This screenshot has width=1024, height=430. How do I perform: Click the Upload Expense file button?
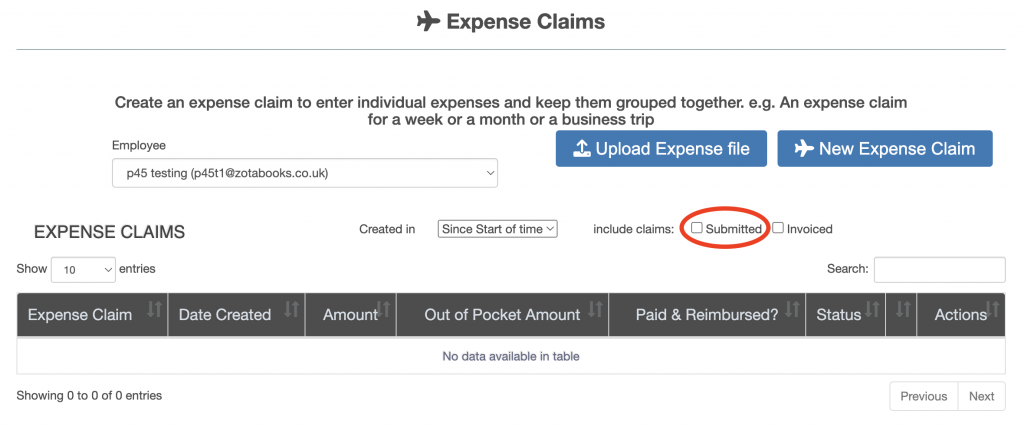(661, 149)
